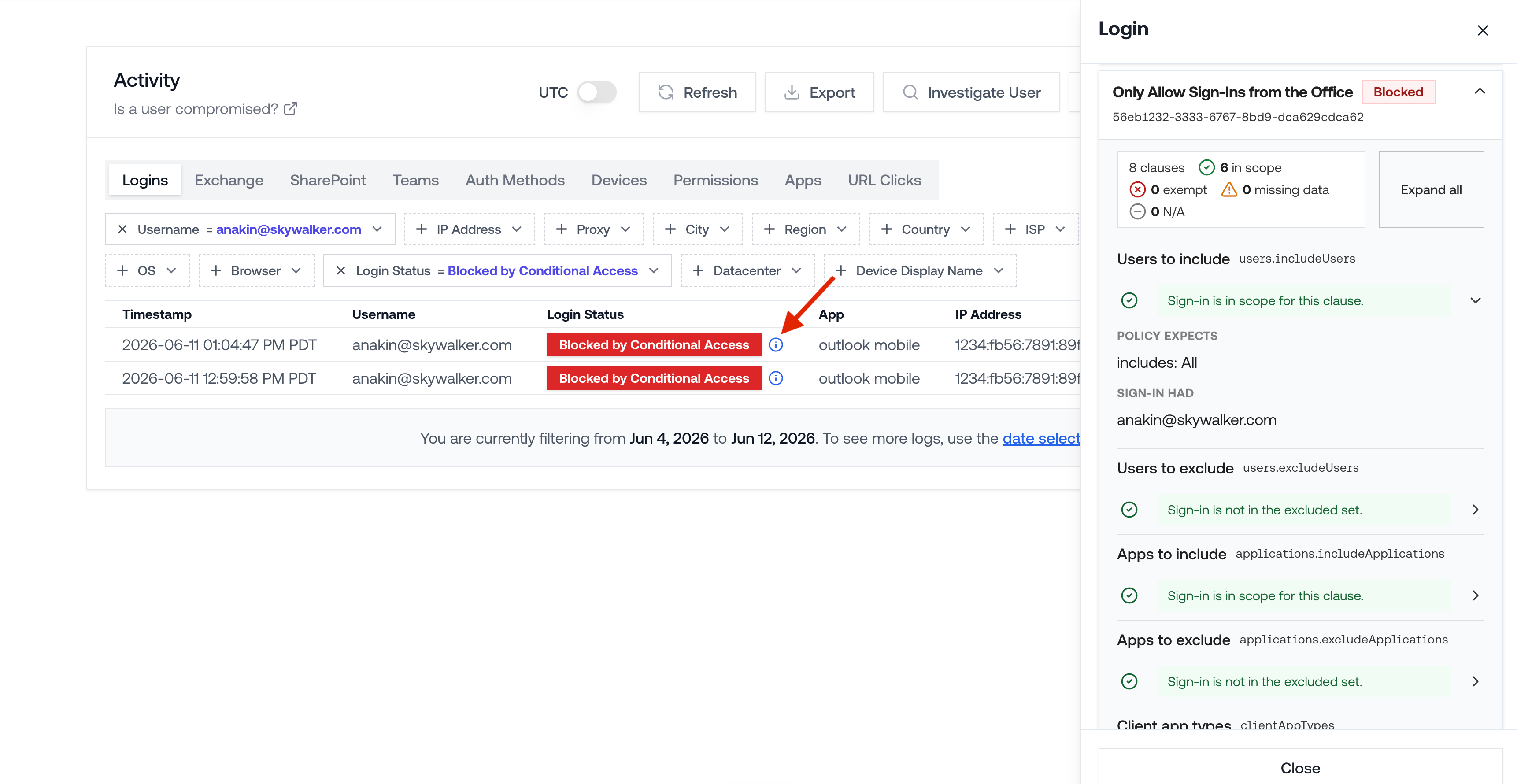
Task: Open the Country filter dropdown chevron
Action: point(965,229)
